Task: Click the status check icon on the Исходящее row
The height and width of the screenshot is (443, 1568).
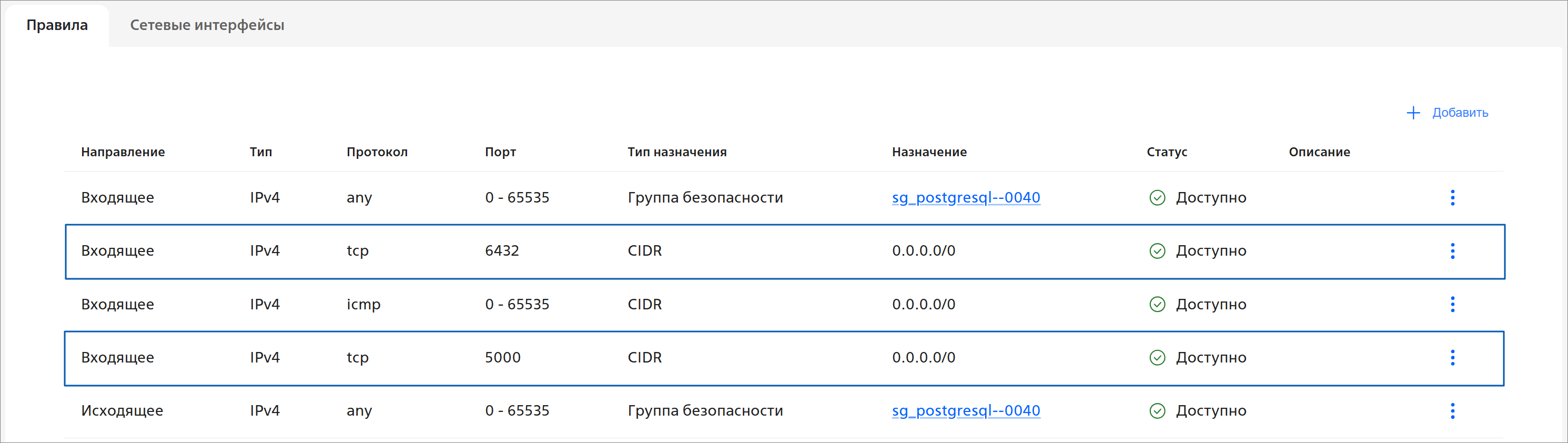Action: (1157, 411)
